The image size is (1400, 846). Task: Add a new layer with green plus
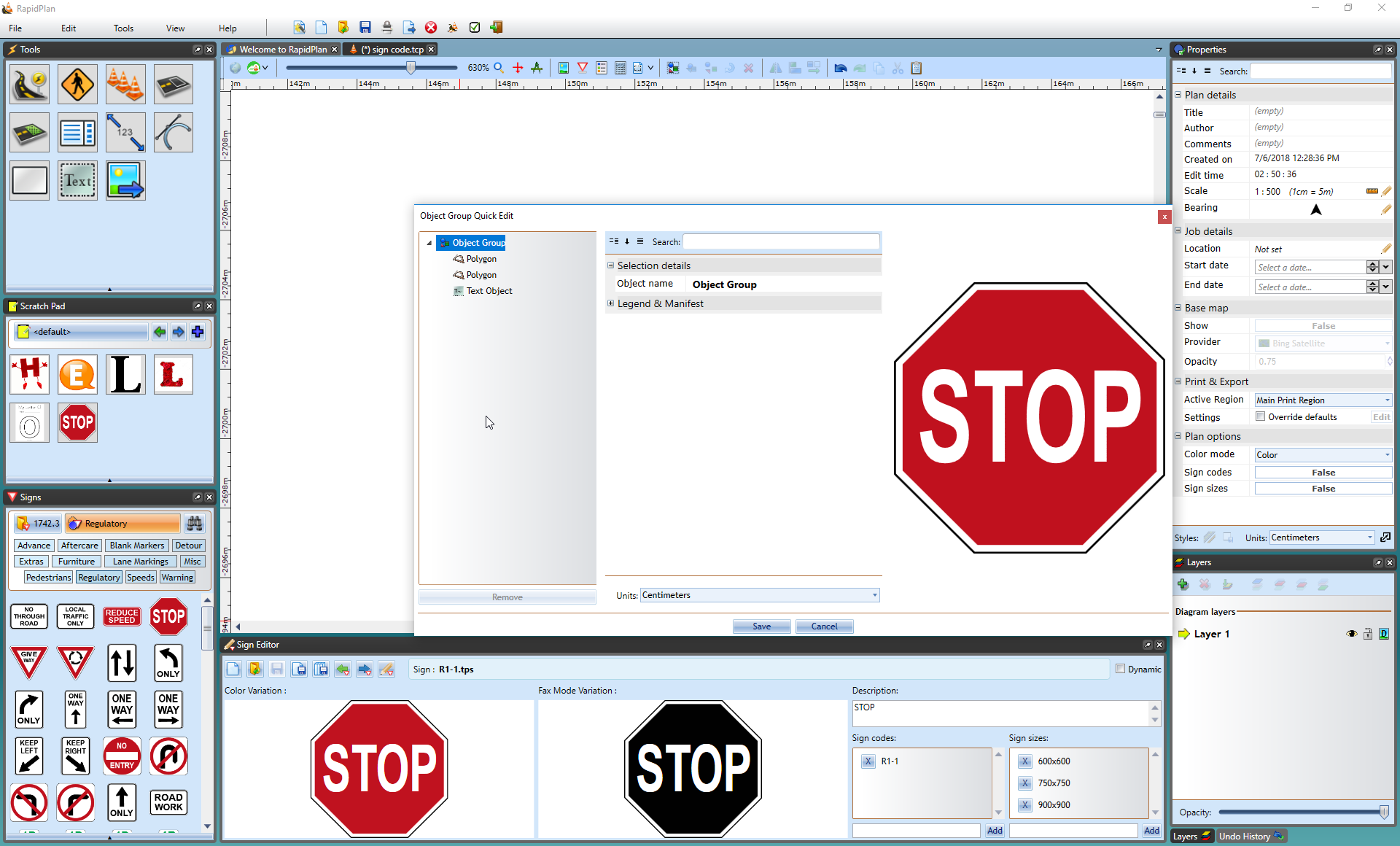click(x=1183, y=585)
